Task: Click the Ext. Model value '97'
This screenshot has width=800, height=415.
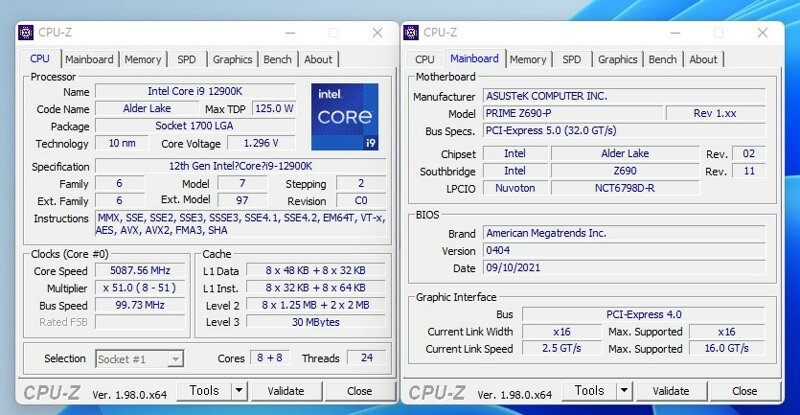Action: point(242,201)
